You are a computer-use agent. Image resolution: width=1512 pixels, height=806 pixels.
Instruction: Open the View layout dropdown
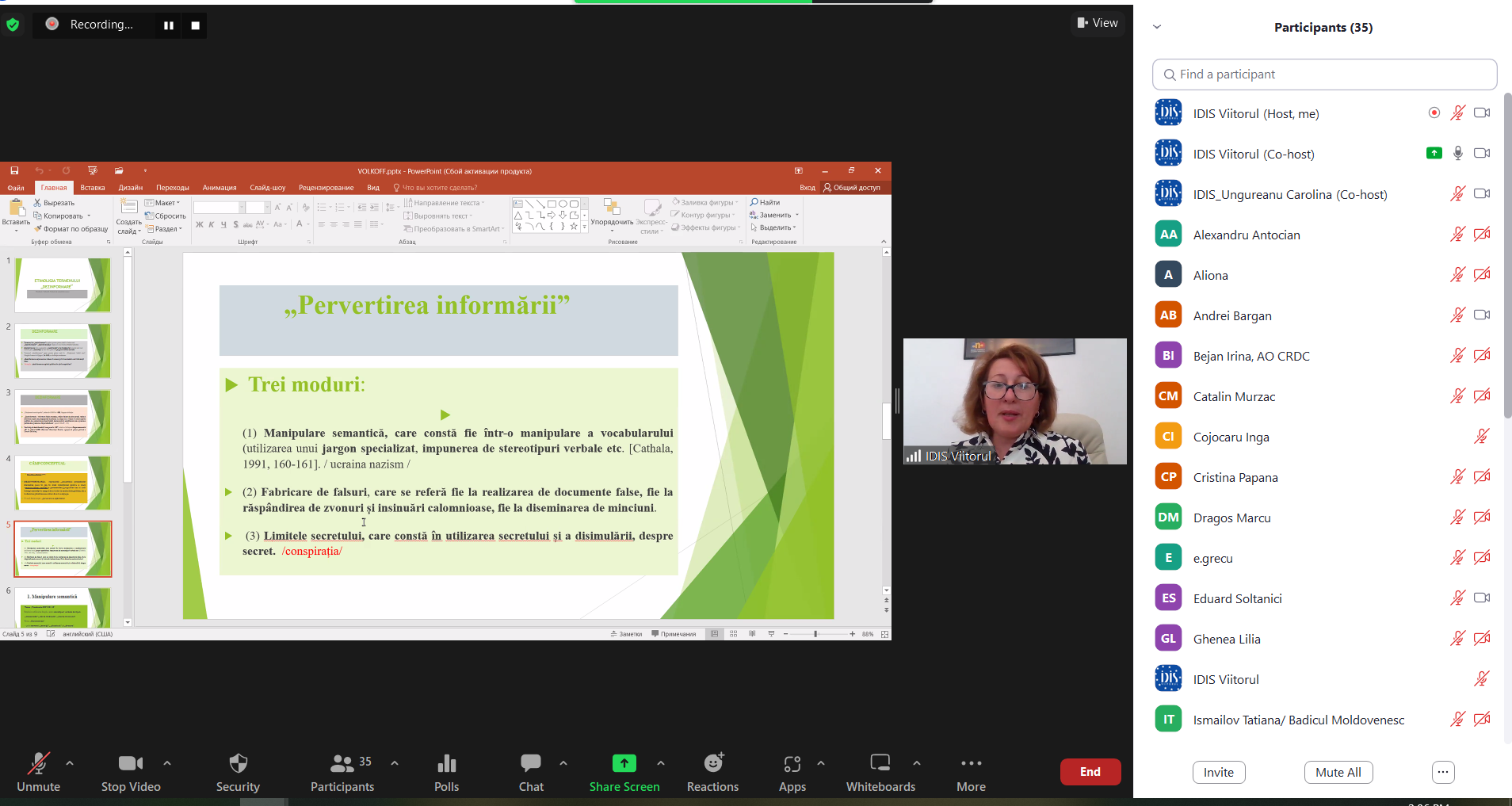(x=1098, y=23)
